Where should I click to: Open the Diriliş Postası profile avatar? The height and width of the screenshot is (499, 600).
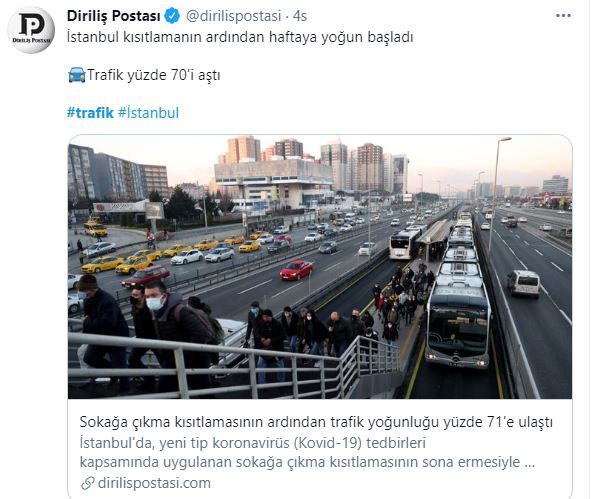tap(31, 30)
